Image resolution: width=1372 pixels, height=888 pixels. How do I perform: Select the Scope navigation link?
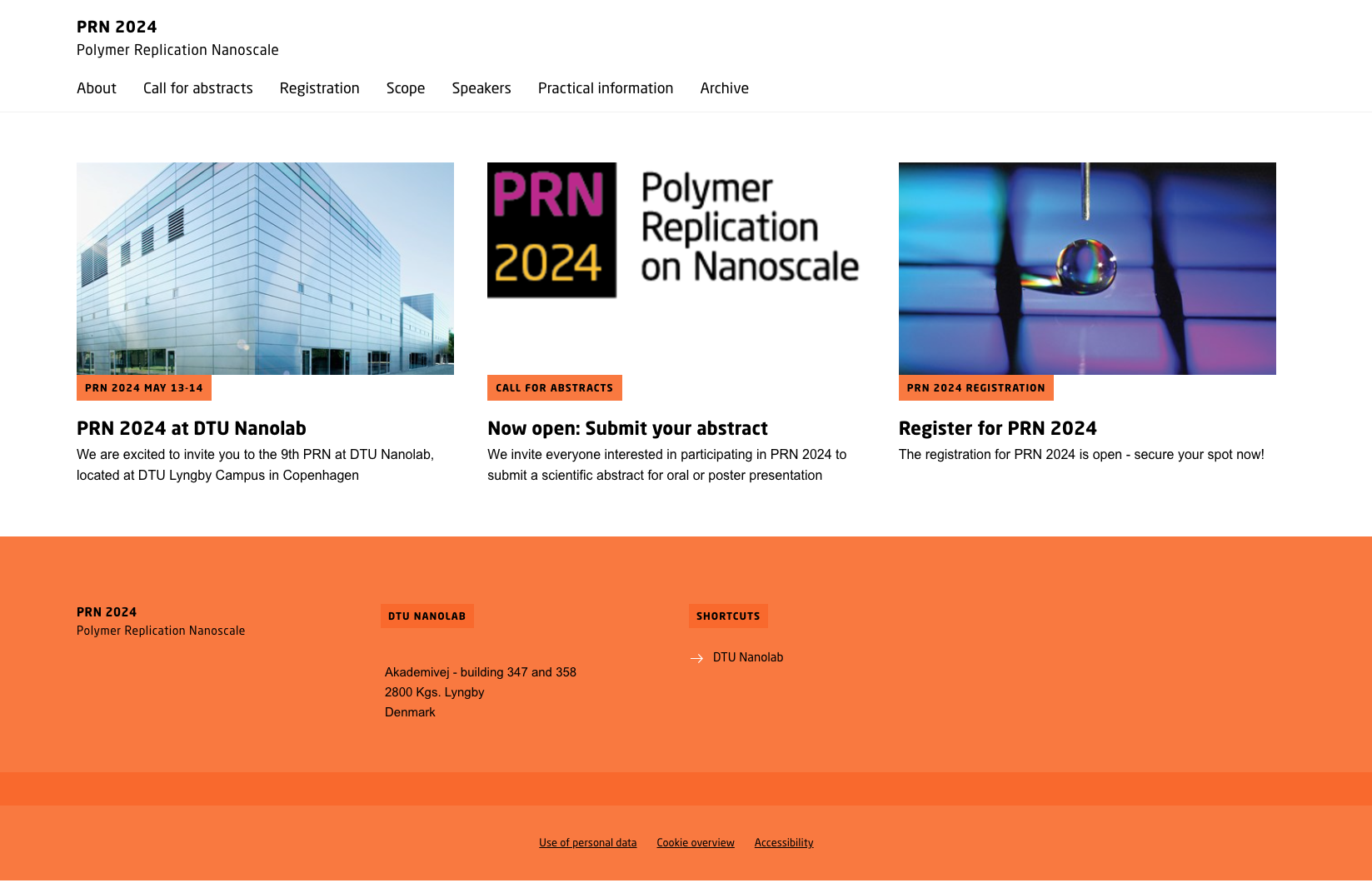[x=405, y=88]
